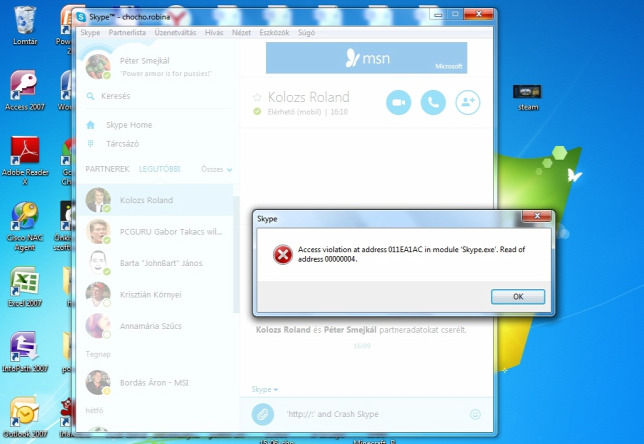The width and height of the screenshot is (644, 444).
Task: Click Bordás Áron's avatar
Action: click(x=98, y=383)
